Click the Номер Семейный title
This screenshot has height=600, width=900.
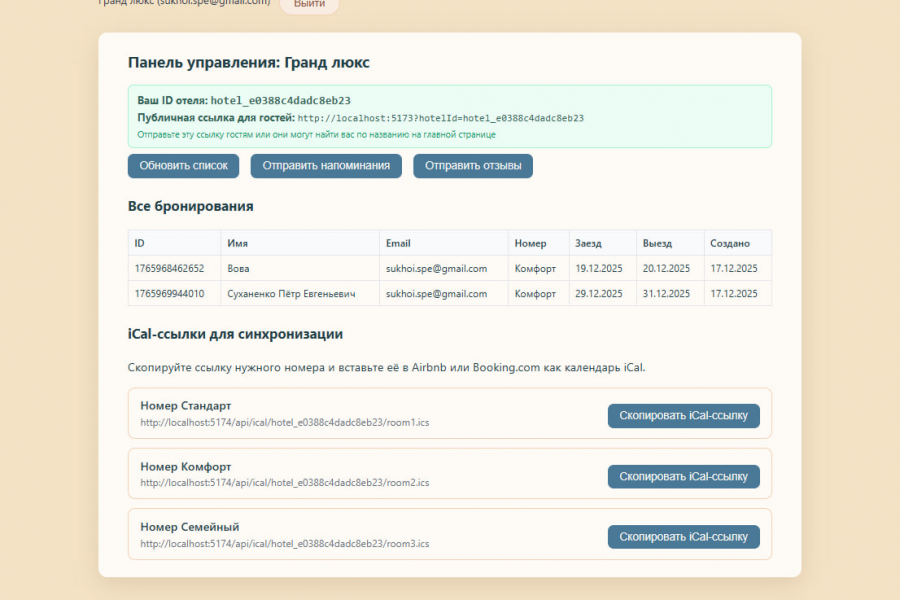(x=189, y=527)
